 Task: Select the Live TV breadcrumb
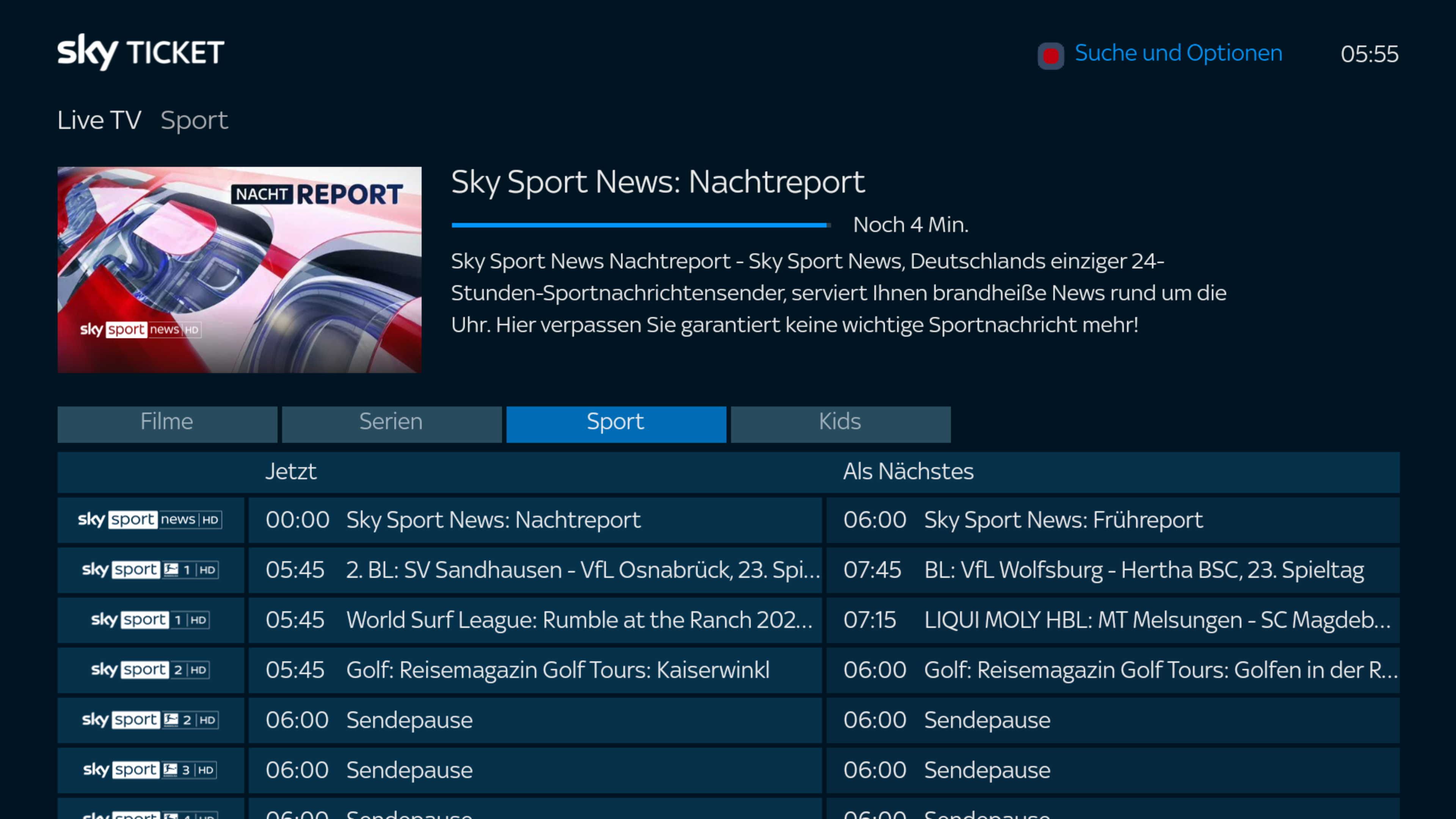(99, 121)
